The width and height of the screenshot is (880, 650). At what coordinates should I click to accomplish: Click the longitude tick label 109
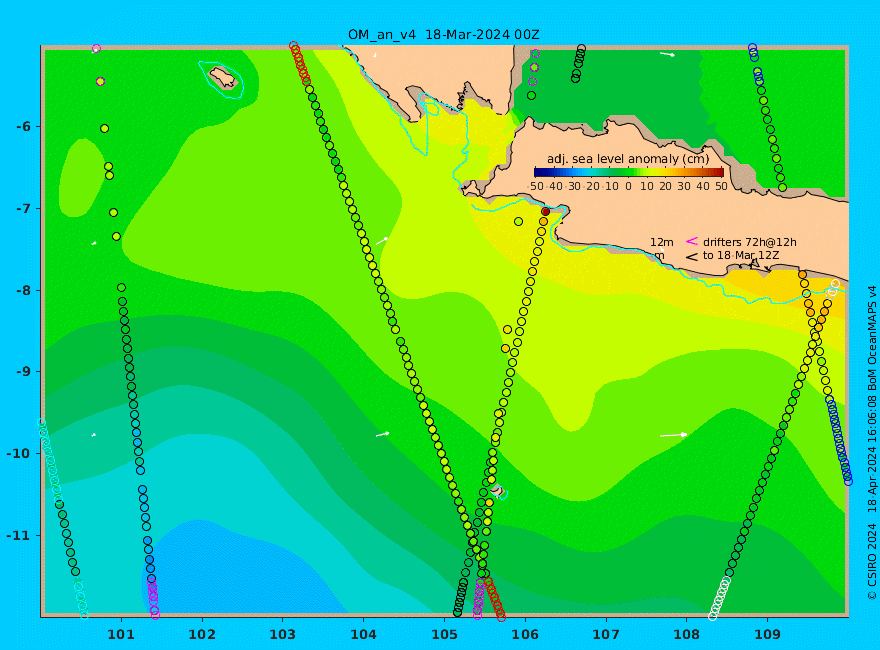[x=767, y=635]
